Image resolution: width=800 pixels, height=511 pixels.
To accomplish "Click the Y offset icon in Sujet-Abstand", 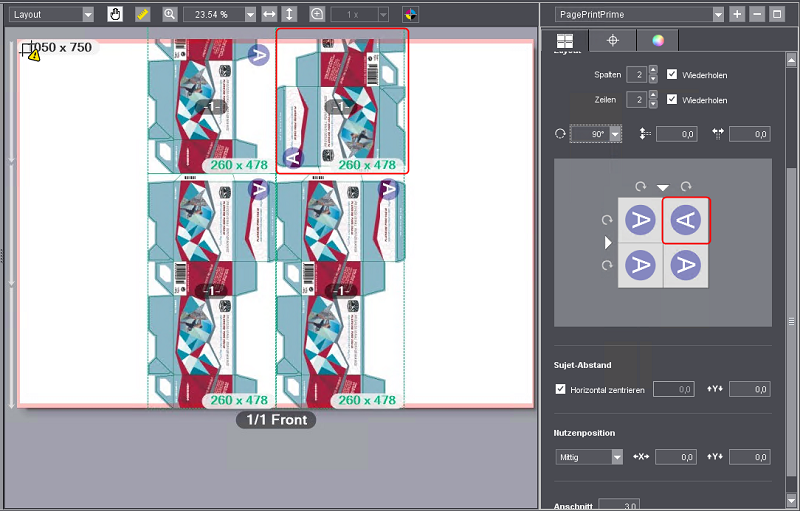I will [715, 389].
